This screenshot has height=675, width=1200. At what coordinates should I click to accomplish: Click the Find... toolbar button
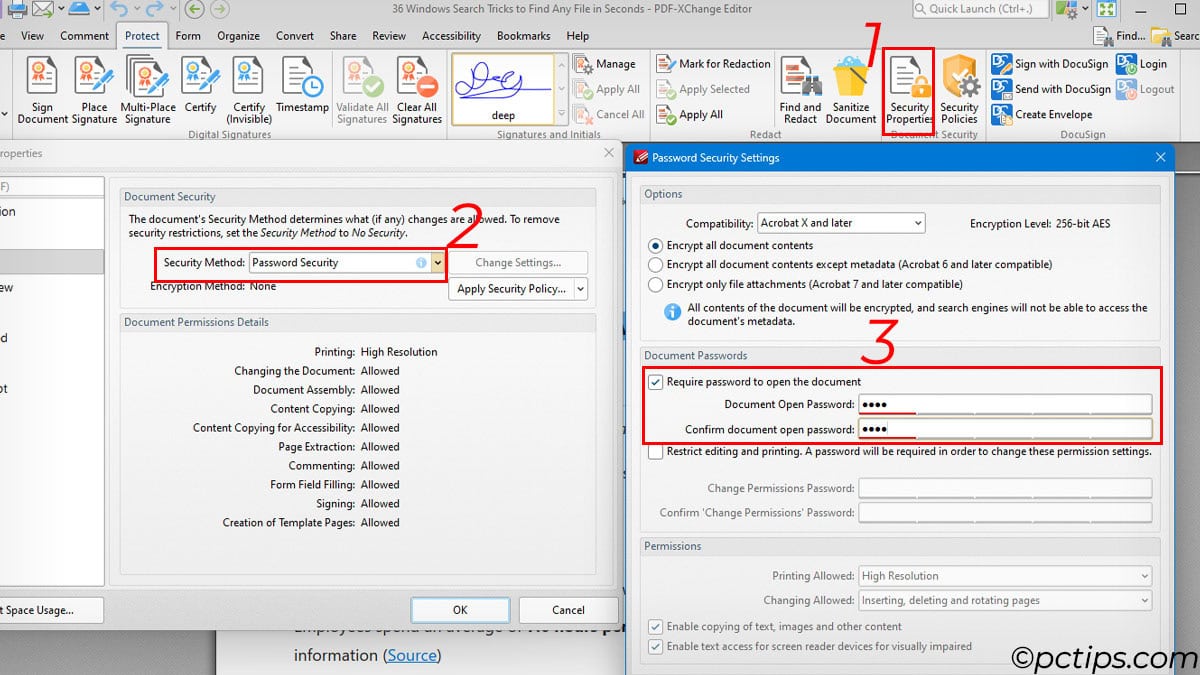pos(1119,36)
